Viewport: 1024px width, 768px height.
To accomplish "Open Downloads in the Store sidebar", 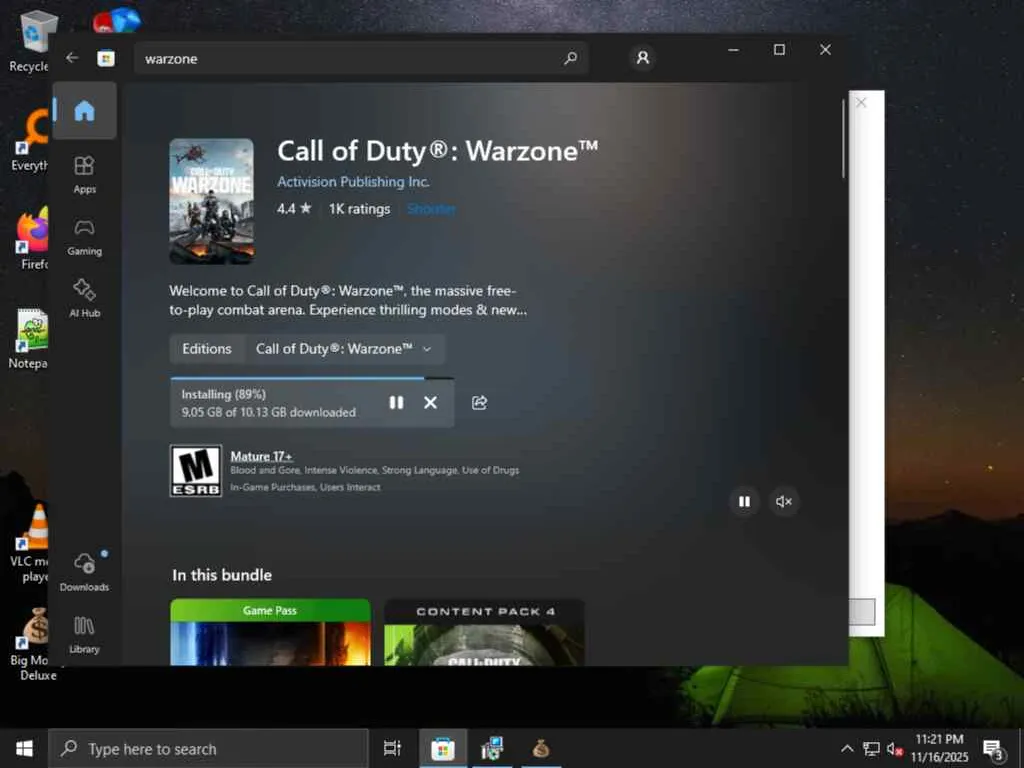I will pyautogui.click(x=84, y=572).
